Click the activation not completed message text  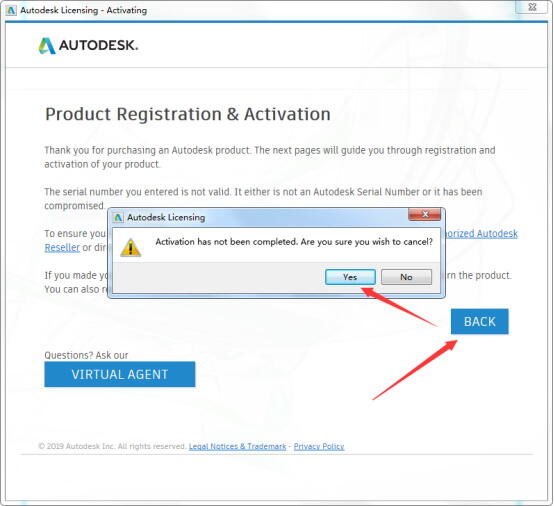click(x=294, y=242)
